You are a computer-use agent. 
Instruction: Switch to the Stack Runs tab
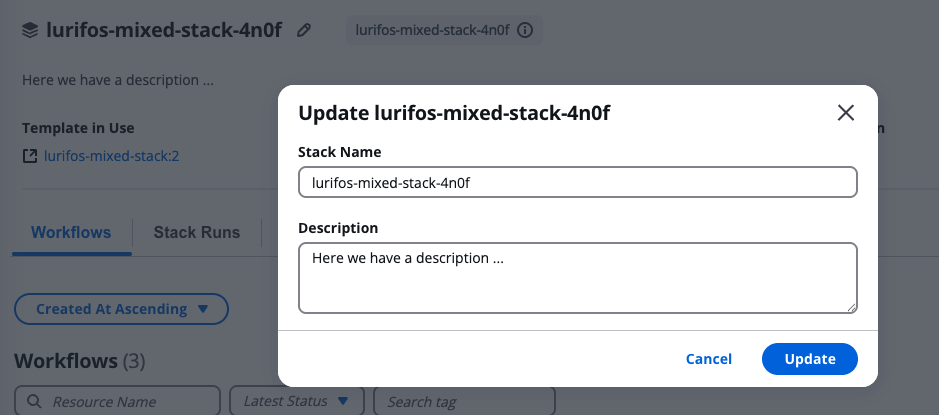pyautogui.click(x=196, y=232)
